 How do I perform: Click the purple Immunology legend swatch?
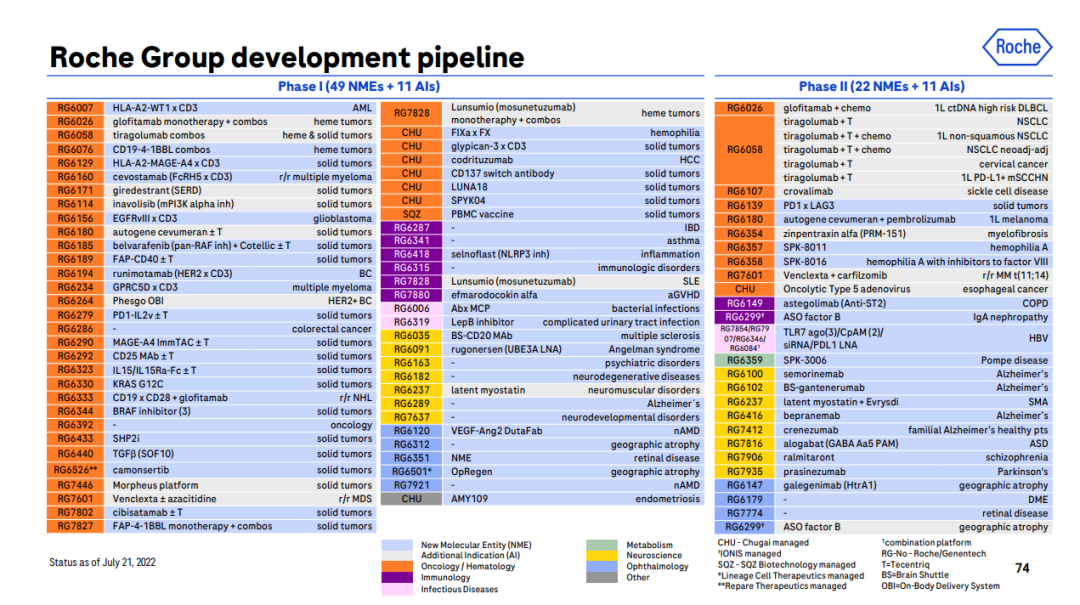click(397, 577)
